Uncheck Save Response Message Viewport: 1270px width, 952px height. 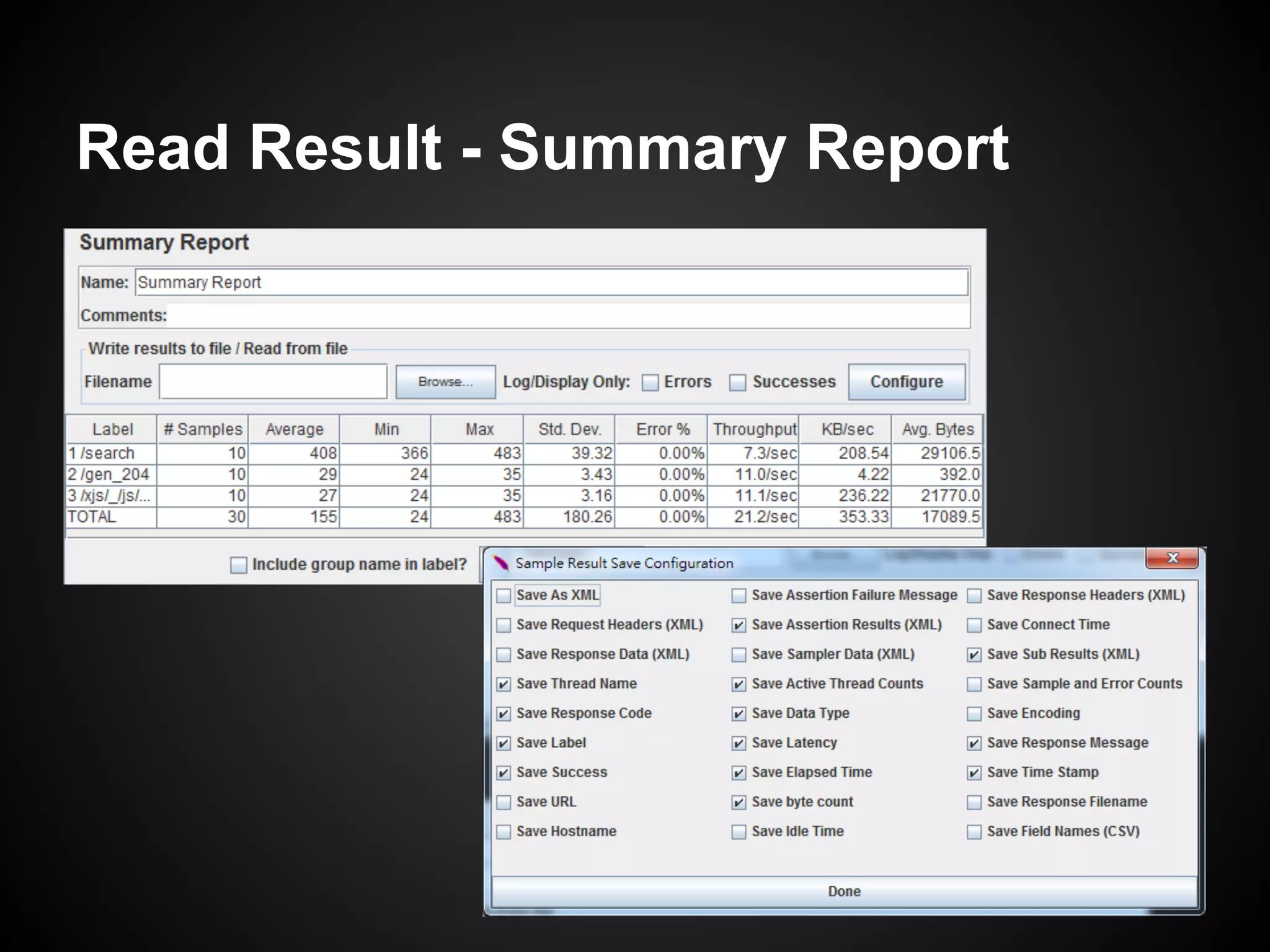coord(974,743)
